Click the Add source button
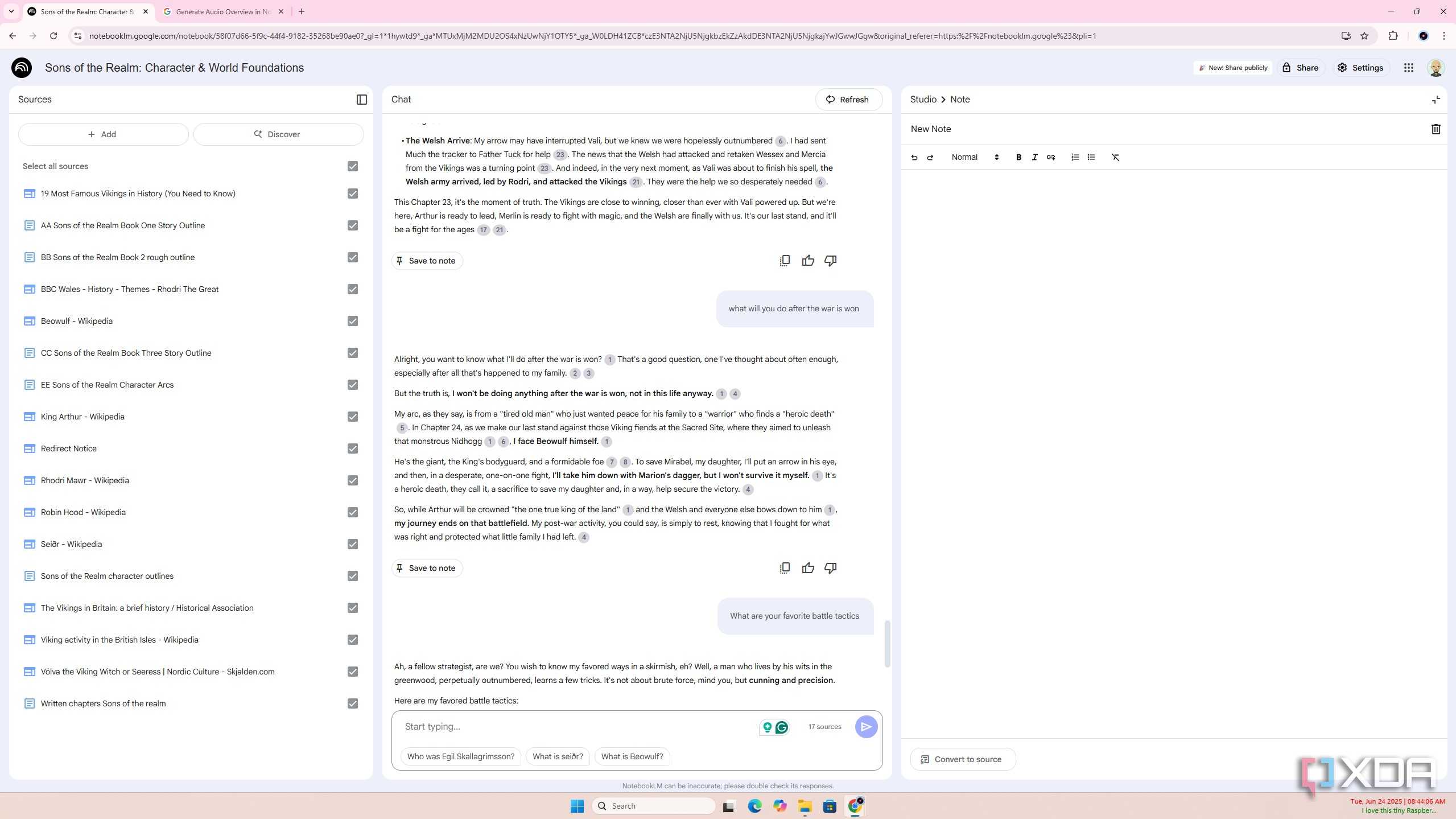This screenshot has width=1456, height=819. click(103, 134)
